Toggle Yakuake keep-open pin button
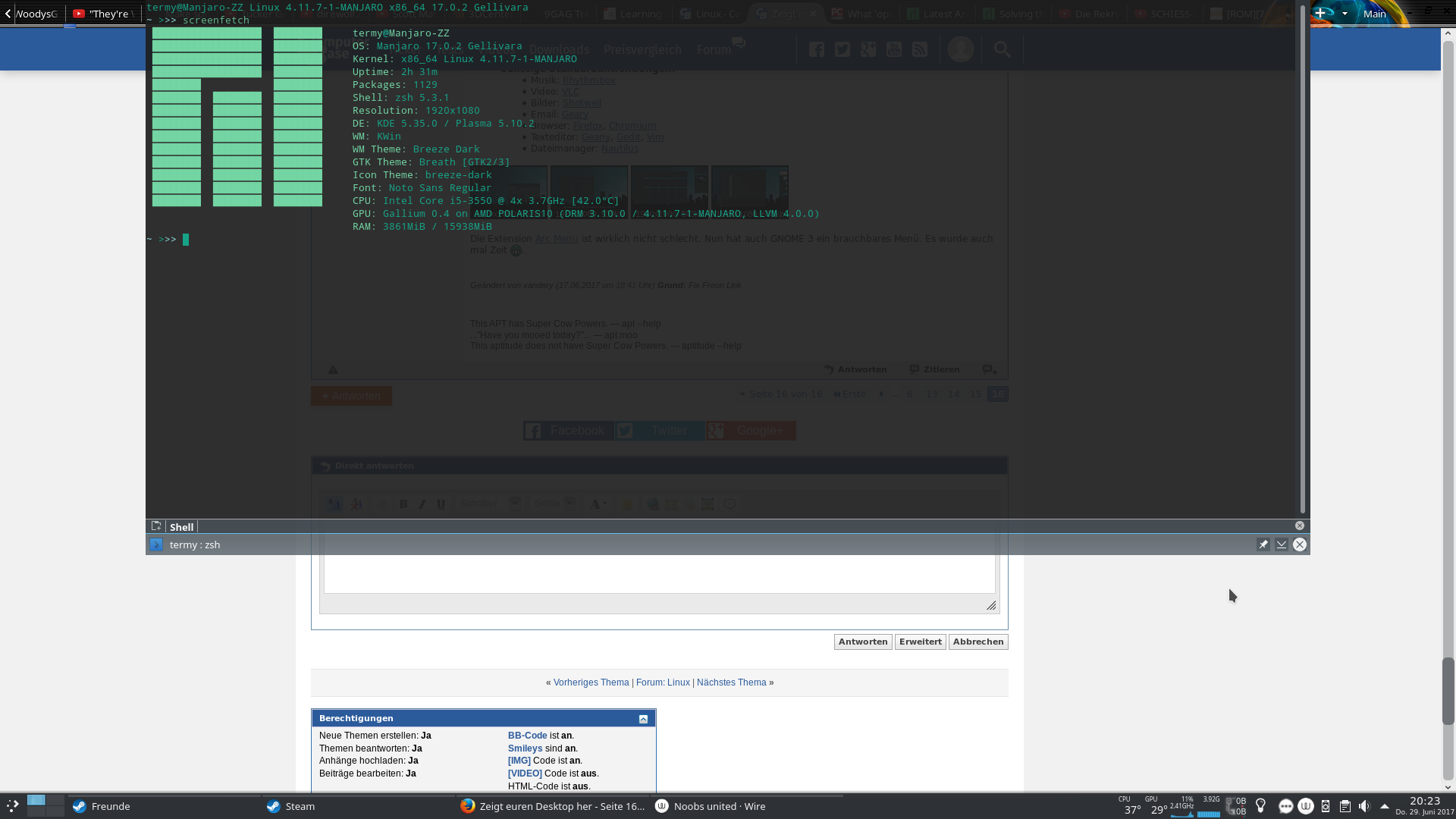The image size is (1456, 819). pos(1263,544)
